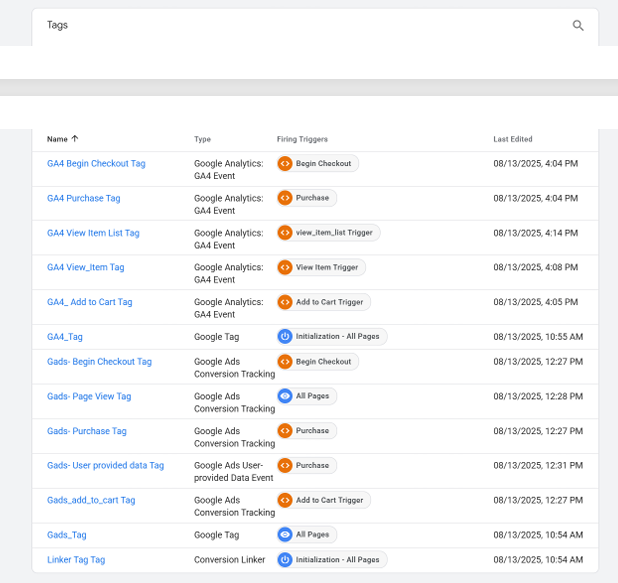
Task: Open Initialization - All Pages chip for GA4_Tag
Action: (x=332, y=336)
